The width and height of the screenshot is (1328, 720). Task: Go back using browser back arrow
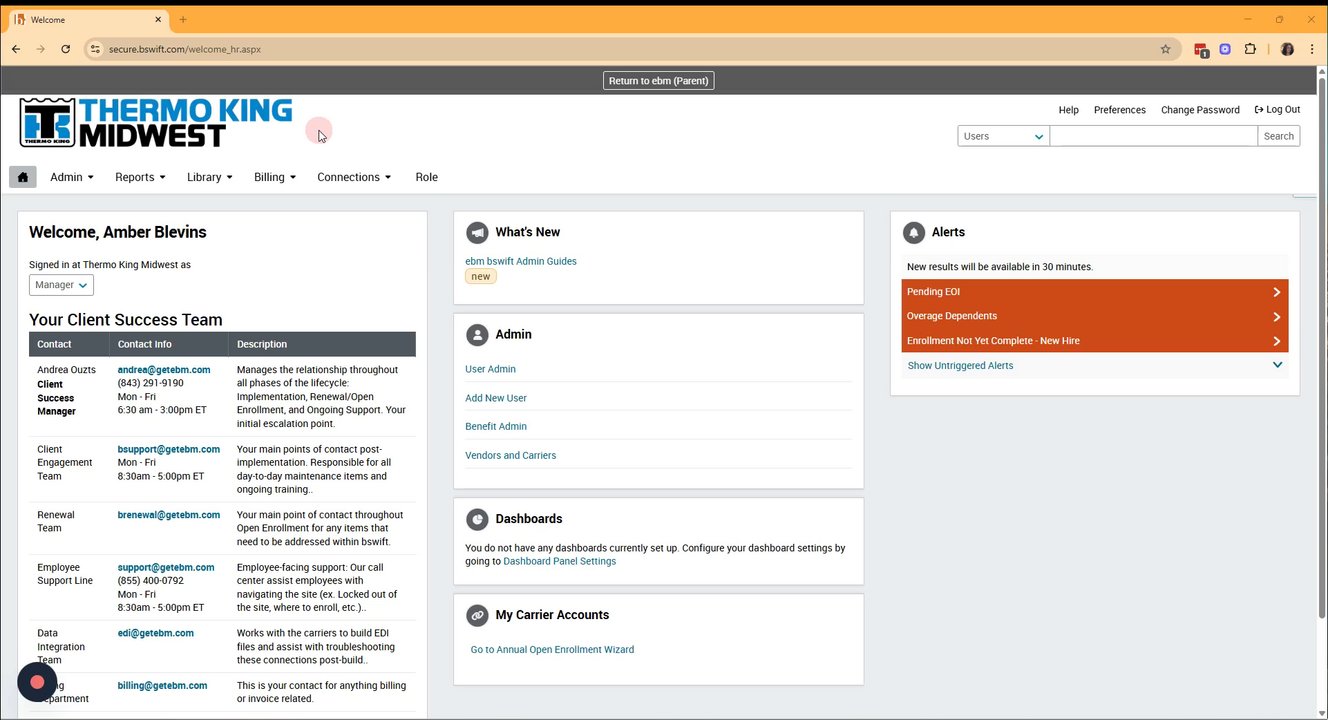[16, 49]
